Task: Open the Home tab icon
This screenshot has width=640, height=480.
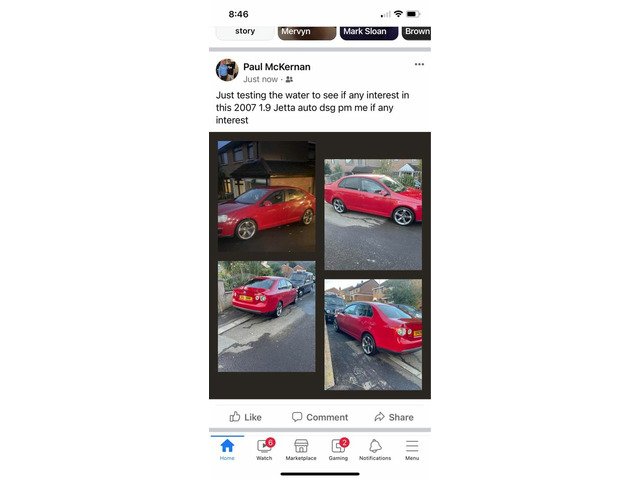Action: click(x=227, y=446)
